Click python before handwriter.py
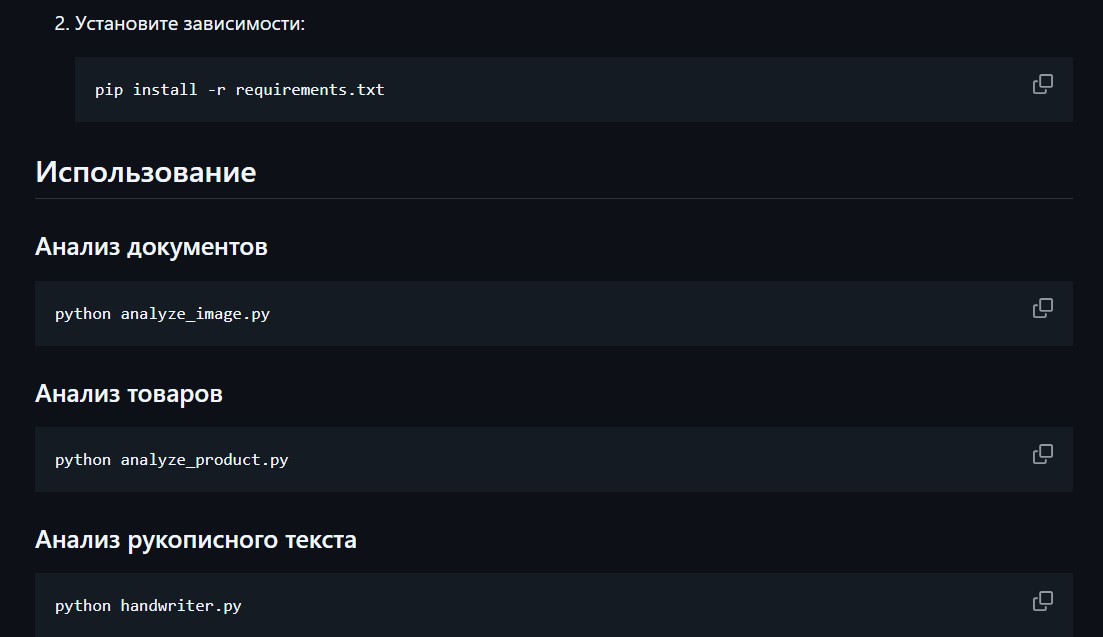The image size is (1103, 637). coord(83,606)
